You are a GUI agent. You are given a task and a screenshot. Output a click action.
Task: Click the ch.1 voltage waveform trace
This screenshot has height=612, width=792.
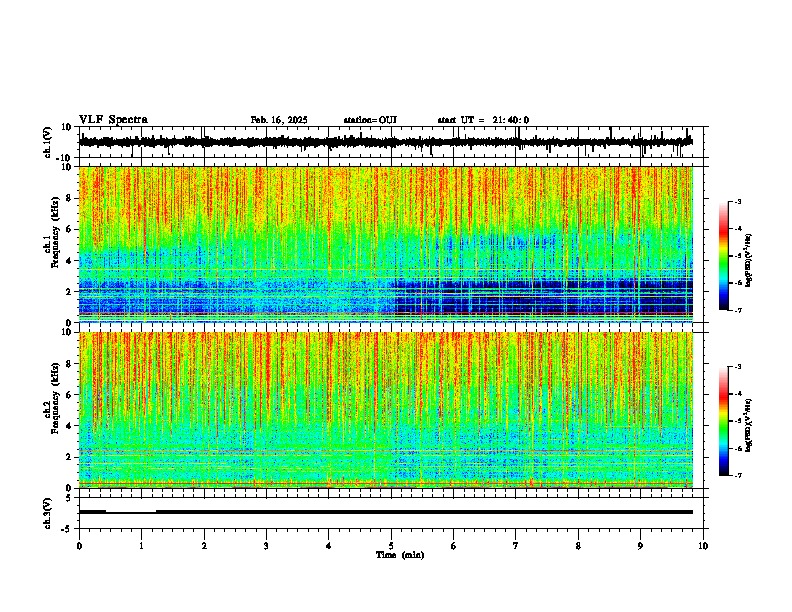[x=385, y=142]
